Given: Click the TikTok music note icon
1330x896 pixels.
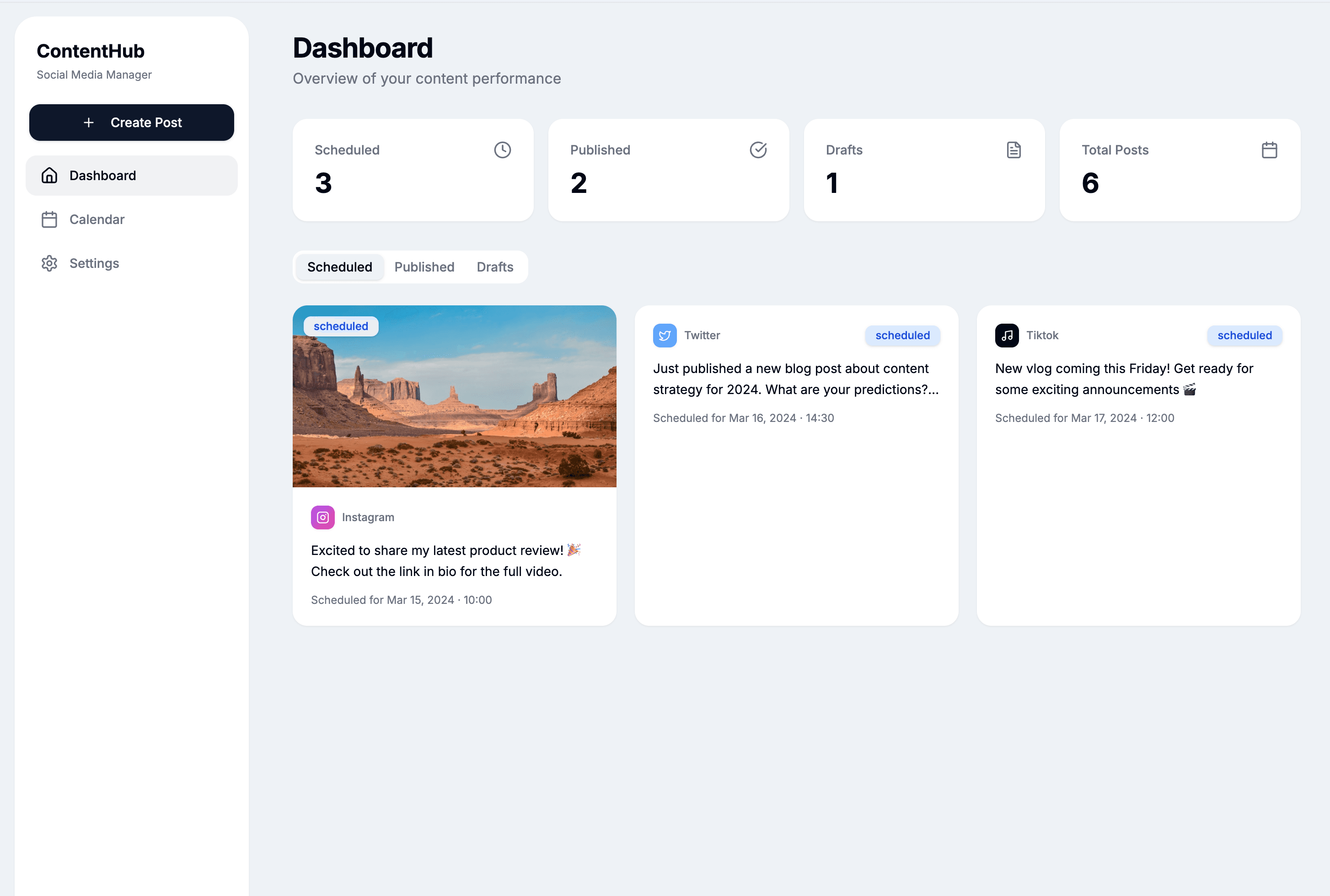Looking at the screenshot, I should (x=1007, y=336).
